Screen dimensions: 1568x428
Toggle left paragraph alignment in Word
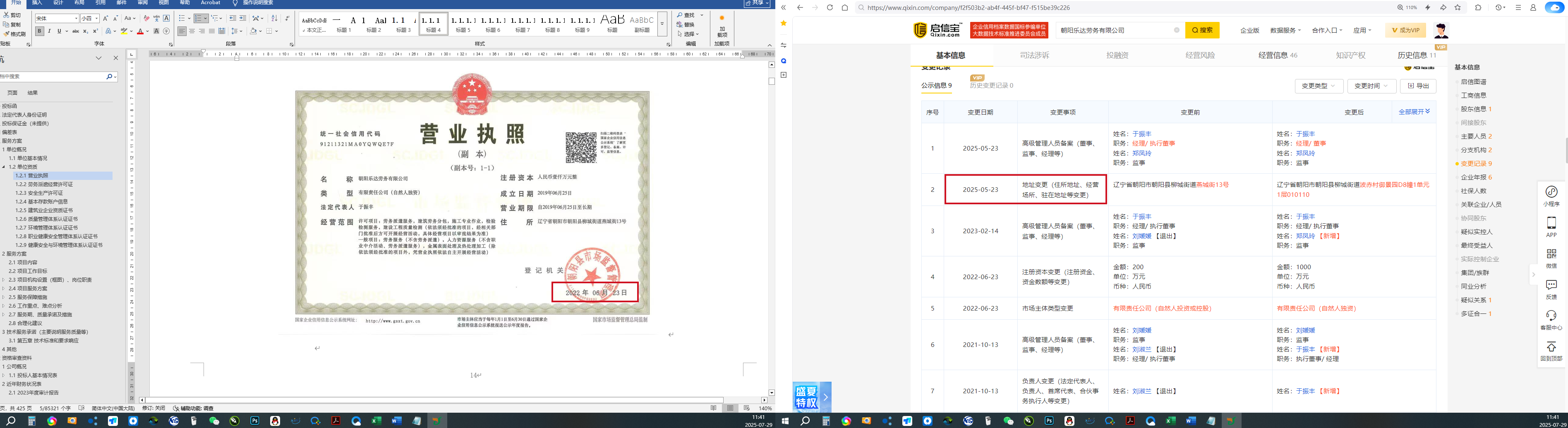182,31
